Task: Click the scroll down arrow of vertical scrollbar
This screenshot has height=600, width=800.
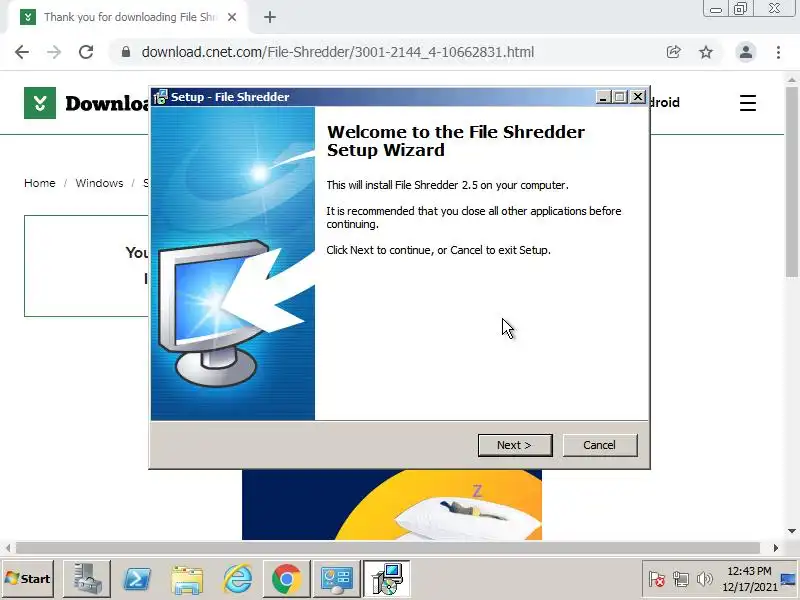Action: [791, 531]
